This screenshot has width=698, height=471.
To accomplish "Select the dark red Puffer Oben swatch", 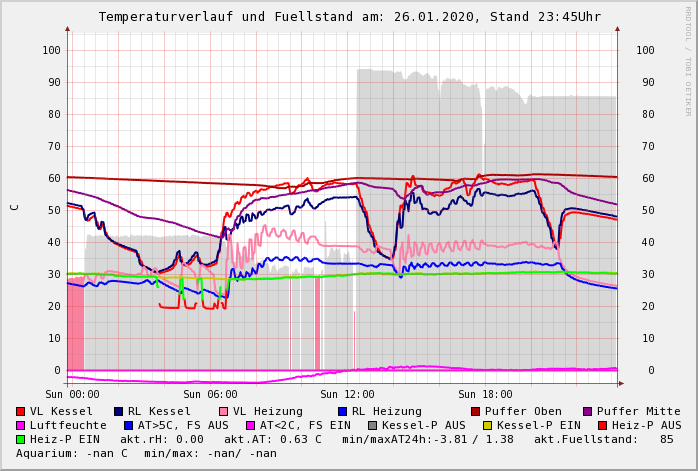I will click(x=476, y=411).
